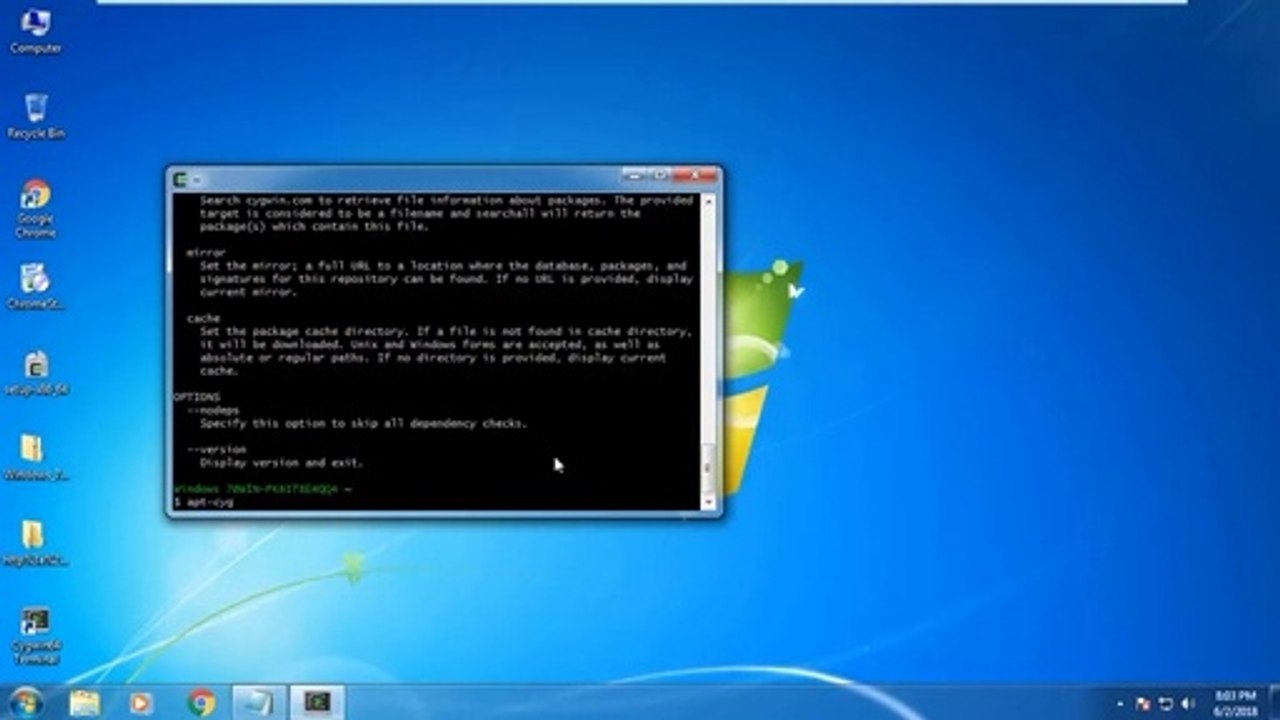Open the Computer desktop icon
This screenshot has height=720, width=1280.
click(36, 30)
